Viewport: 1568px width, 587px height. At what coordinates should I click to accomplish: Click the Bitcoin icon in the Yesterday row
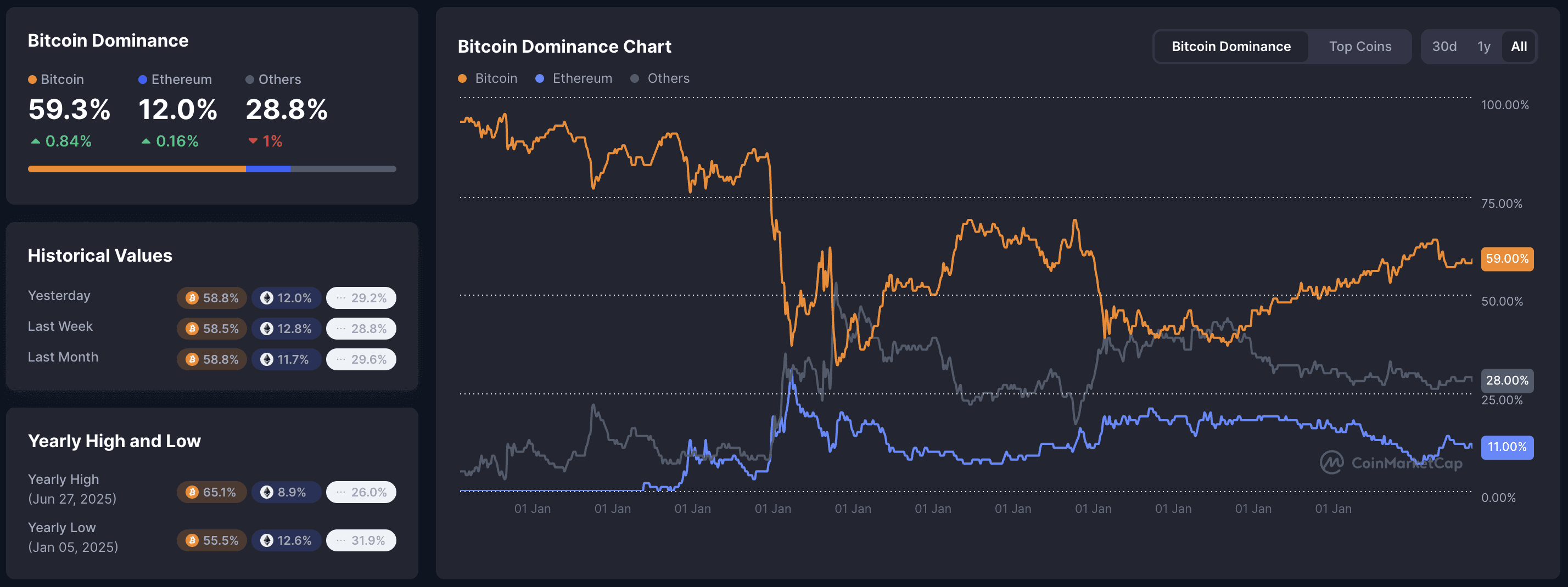click(x=192, y=297)
